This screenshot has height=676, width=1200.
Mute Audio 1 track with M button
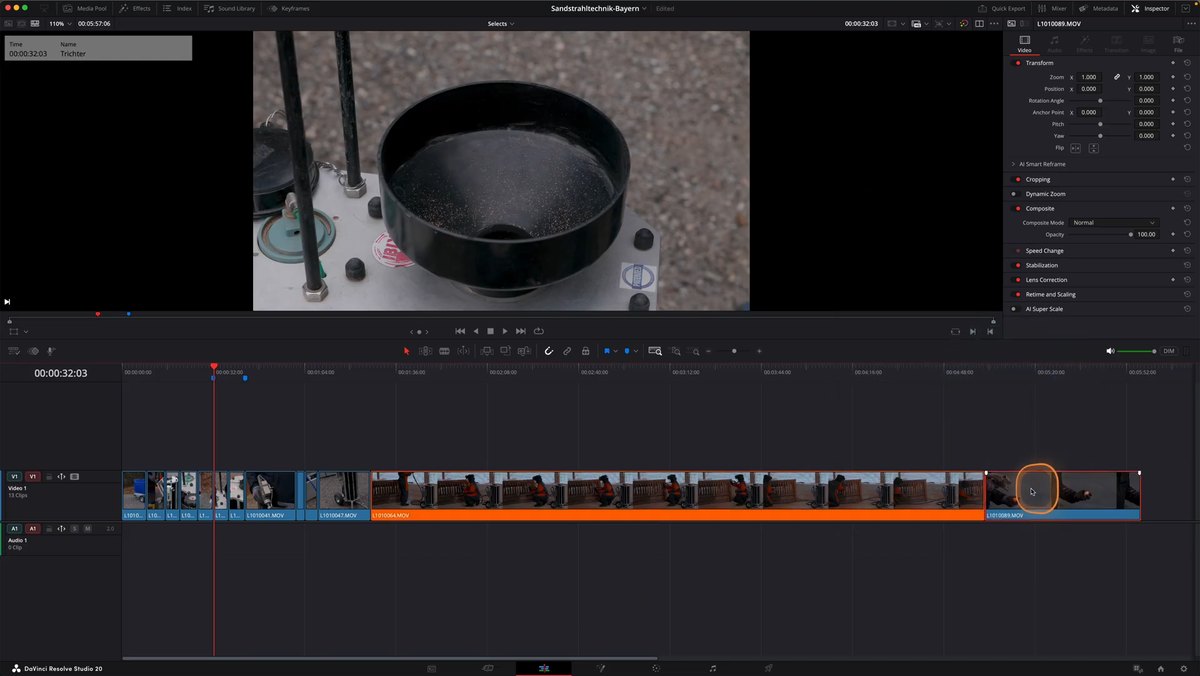tap(87, 528)
